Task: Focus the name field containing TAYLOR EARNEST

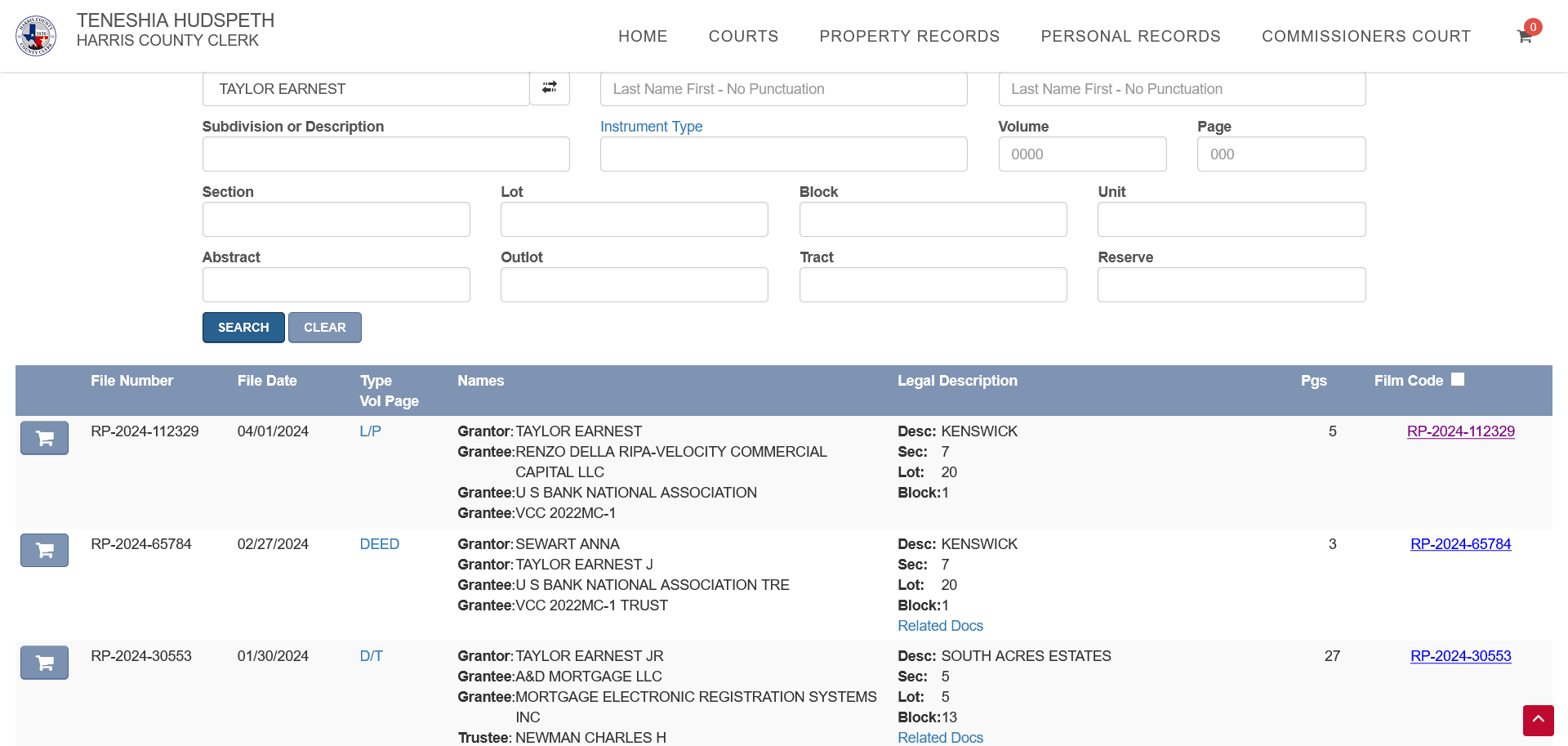Action: point(366,89)
